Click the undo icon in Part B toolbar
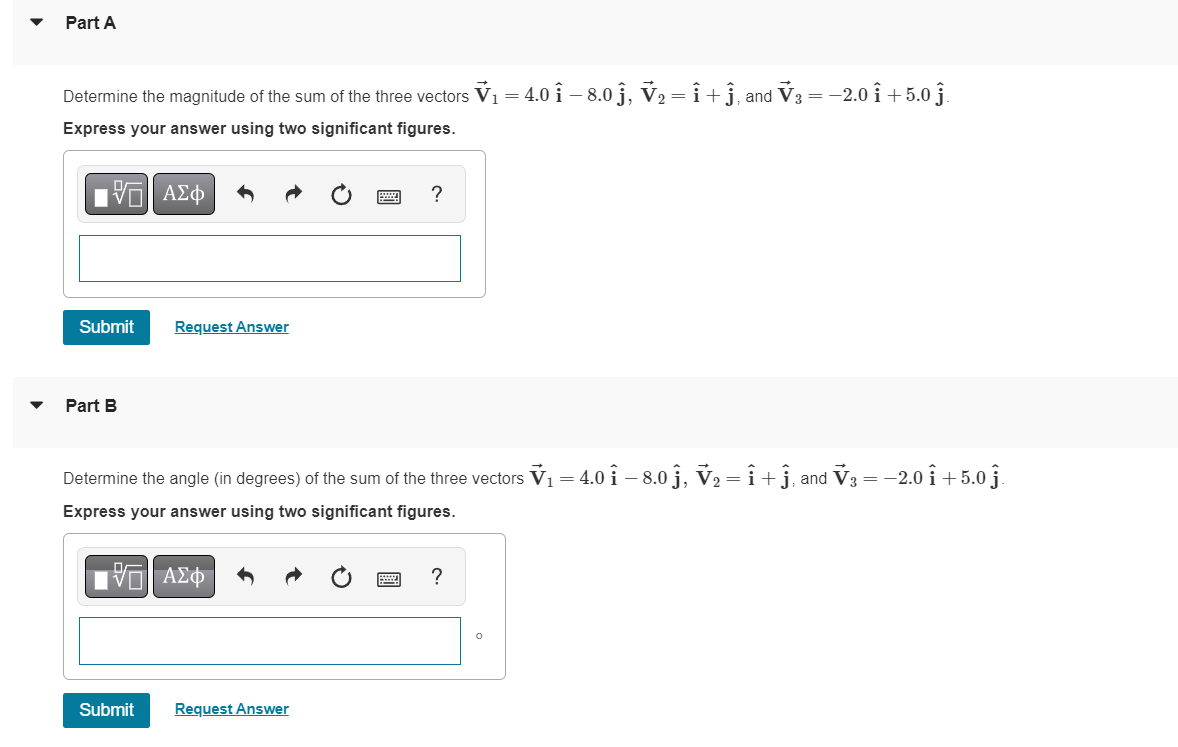Screen dimensions: 1178x747 pos(245,576)
